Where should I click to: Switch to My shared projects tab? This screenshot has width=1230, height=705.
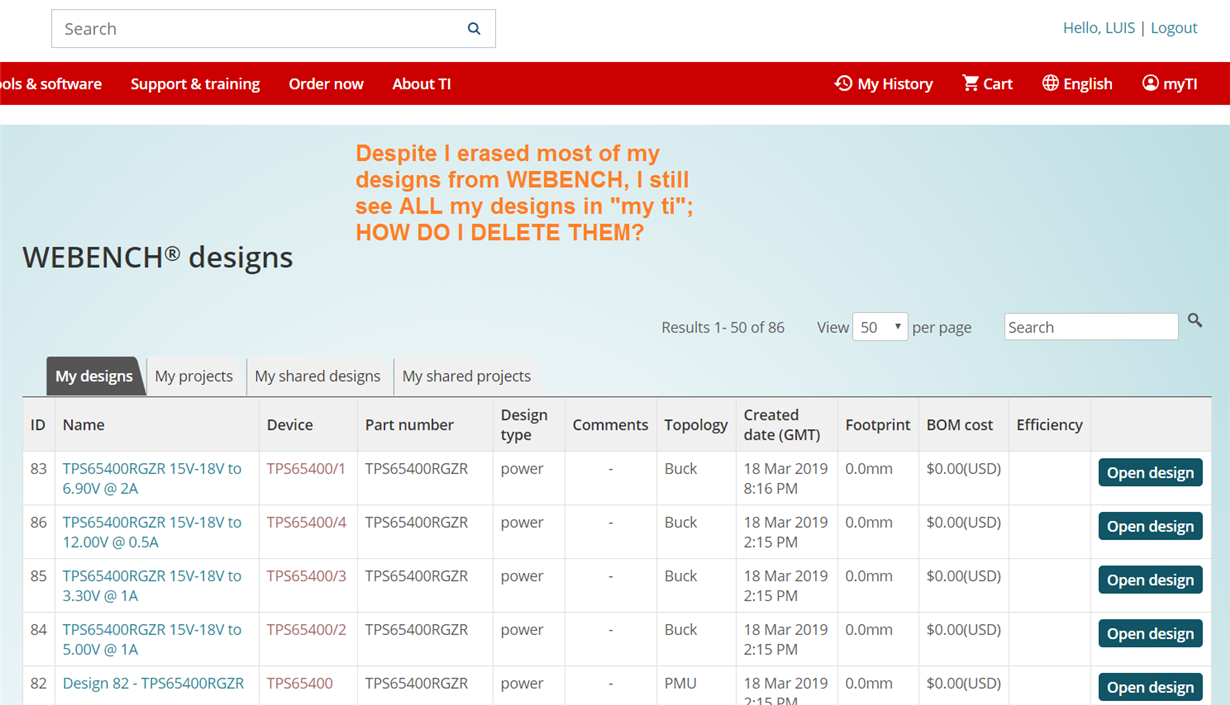pos(467,376)
